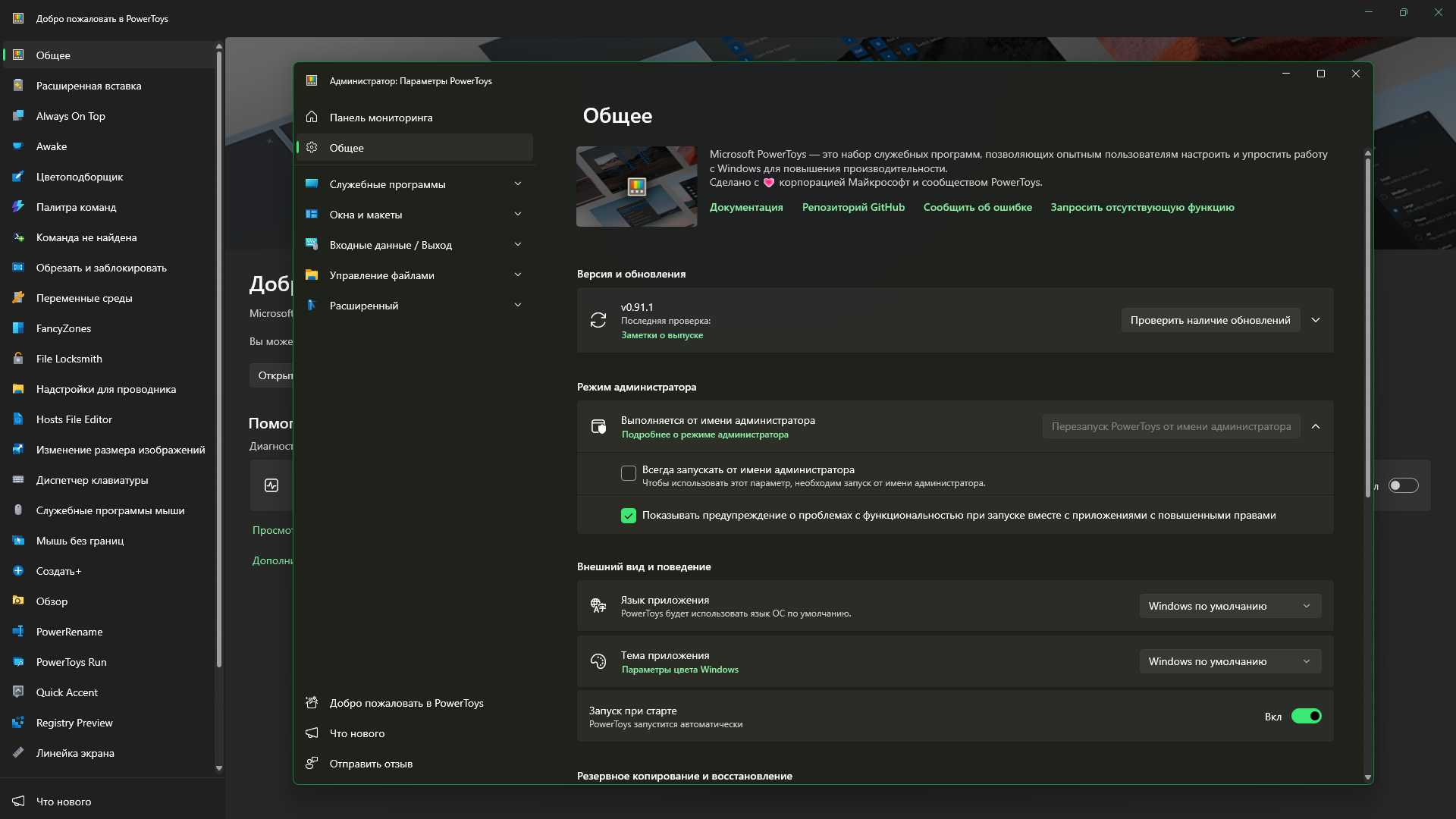Expand Расширенный section
This screenshot has height=819, width=1456.
pyautogui.click(x=518, y=305)
